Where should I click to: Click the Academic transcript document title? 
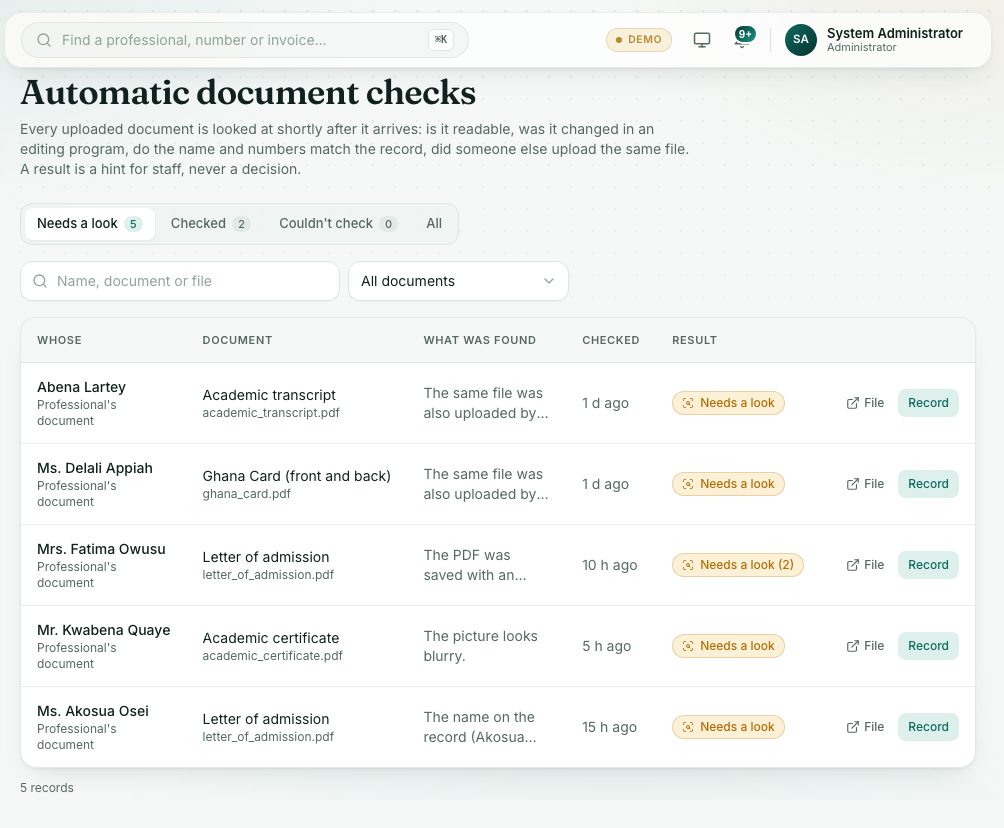[x=269, y=395]
